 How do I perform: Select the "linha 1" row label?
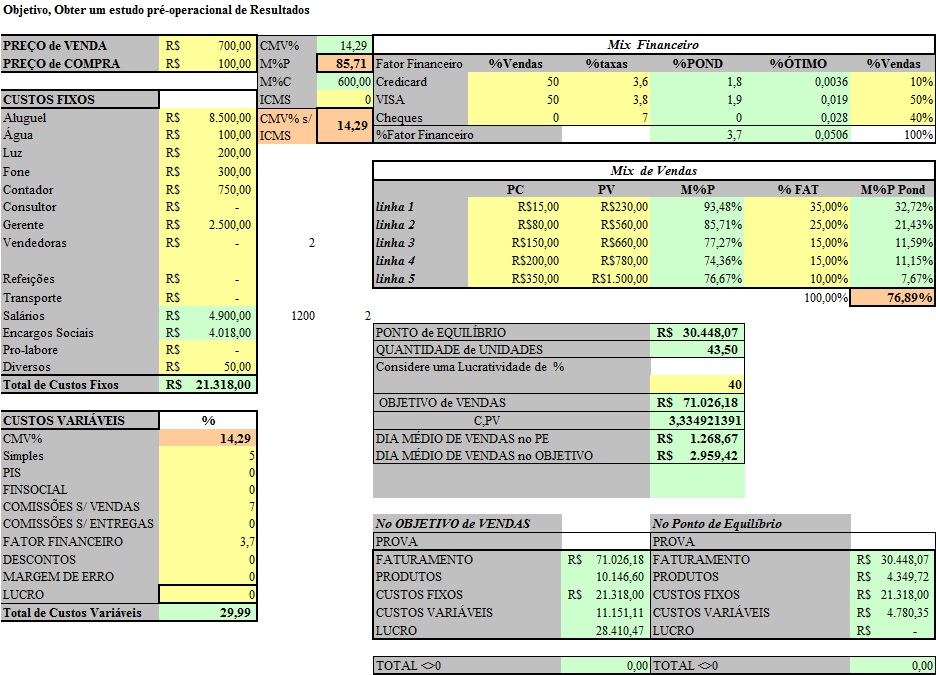point(395,207)
